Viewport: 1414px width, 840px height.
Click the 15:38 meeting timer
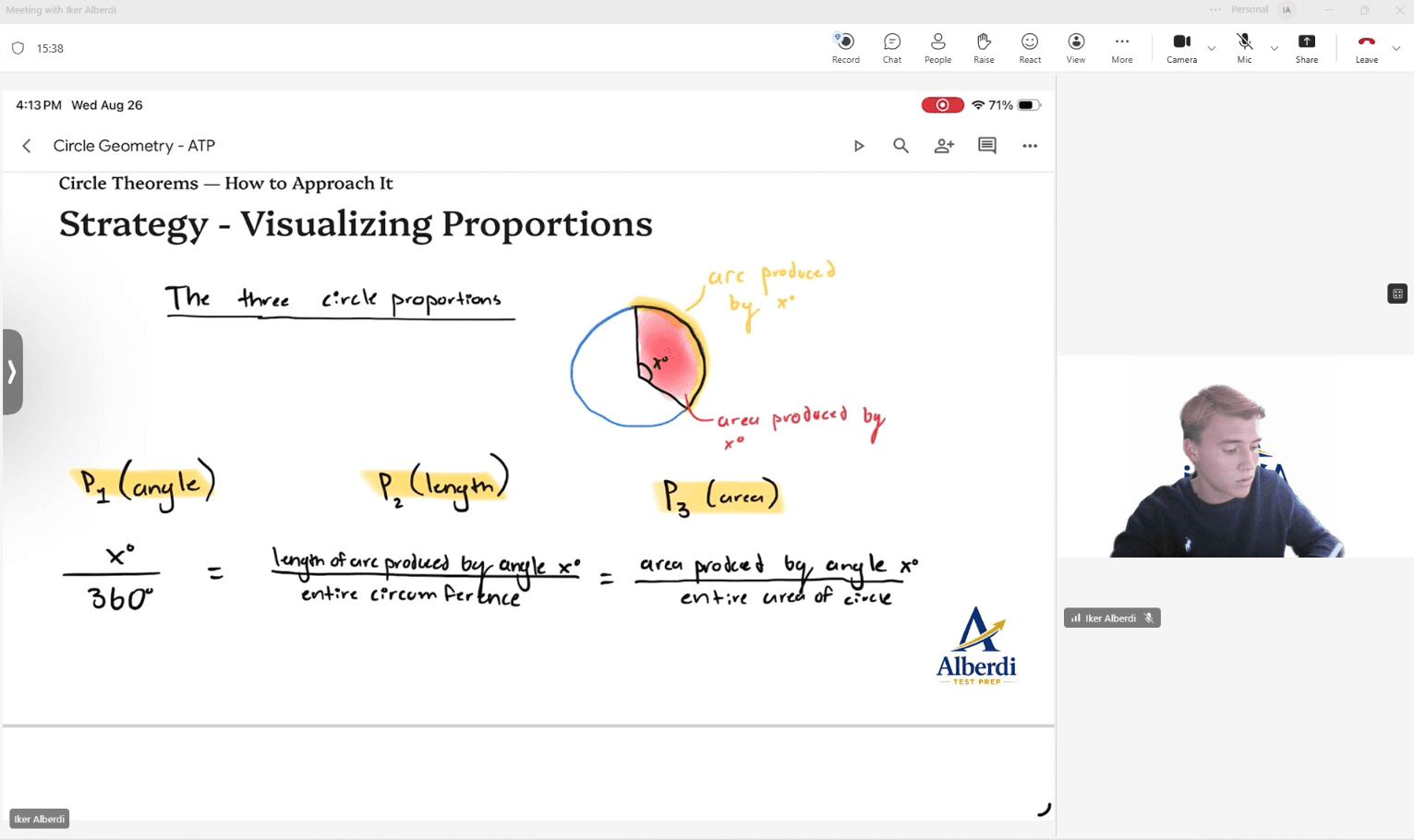(x=50, y=48)
